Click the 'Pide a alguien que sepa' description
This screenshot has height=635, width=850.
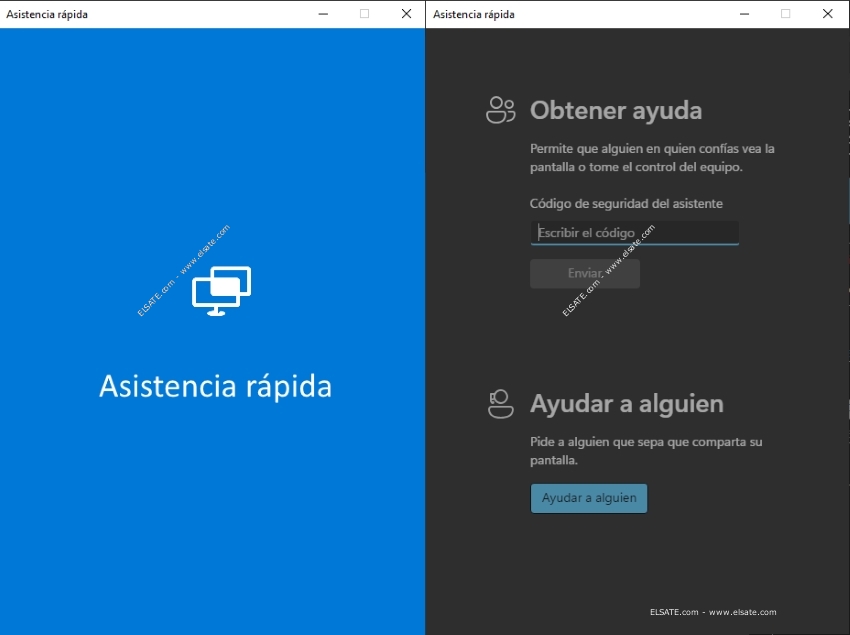646,451
